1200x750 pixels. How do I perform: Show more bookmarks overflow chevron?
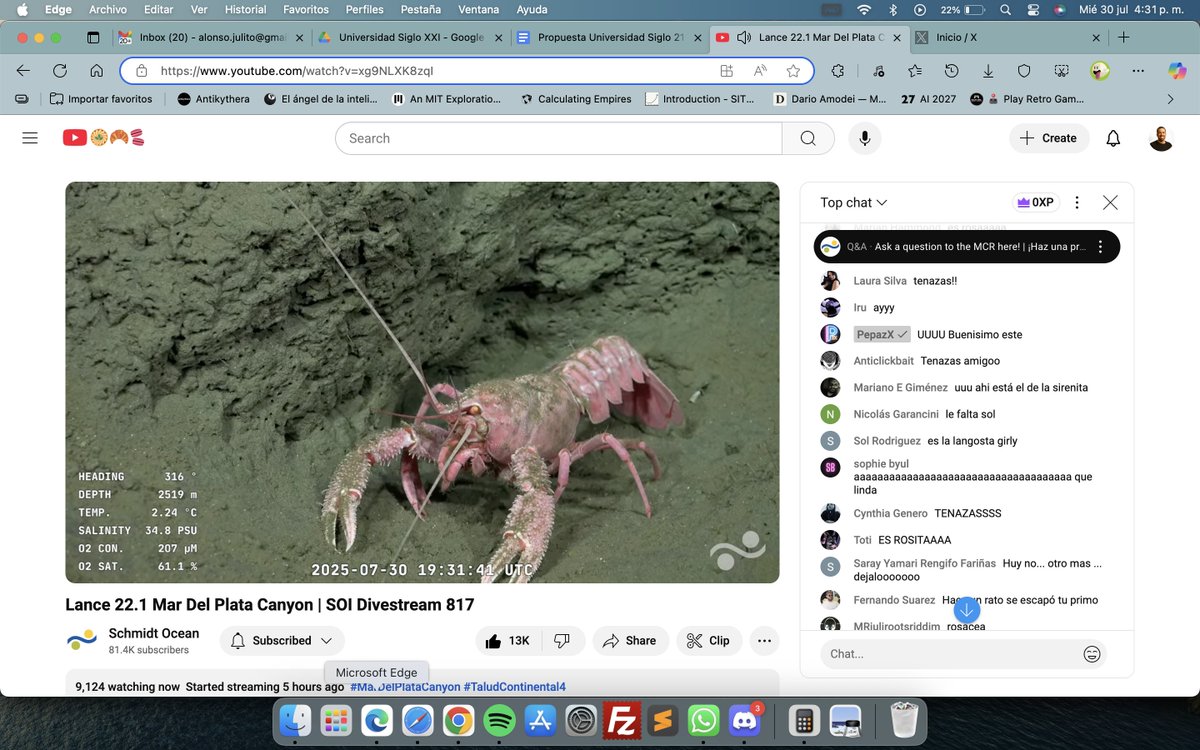click(1170, 99)
